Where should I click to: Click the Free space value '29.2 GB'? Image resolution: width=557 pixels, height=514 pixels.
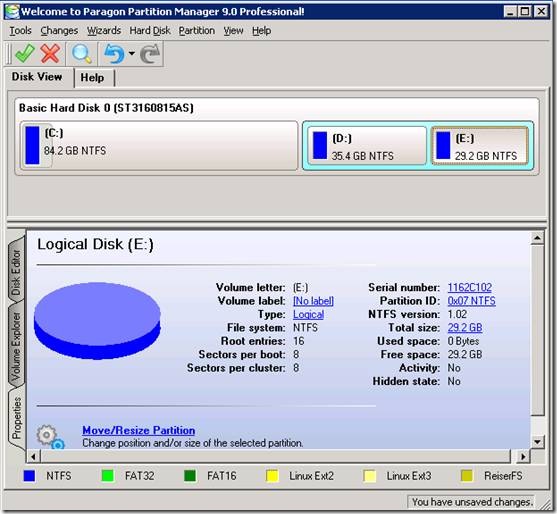tap(465, 355)
